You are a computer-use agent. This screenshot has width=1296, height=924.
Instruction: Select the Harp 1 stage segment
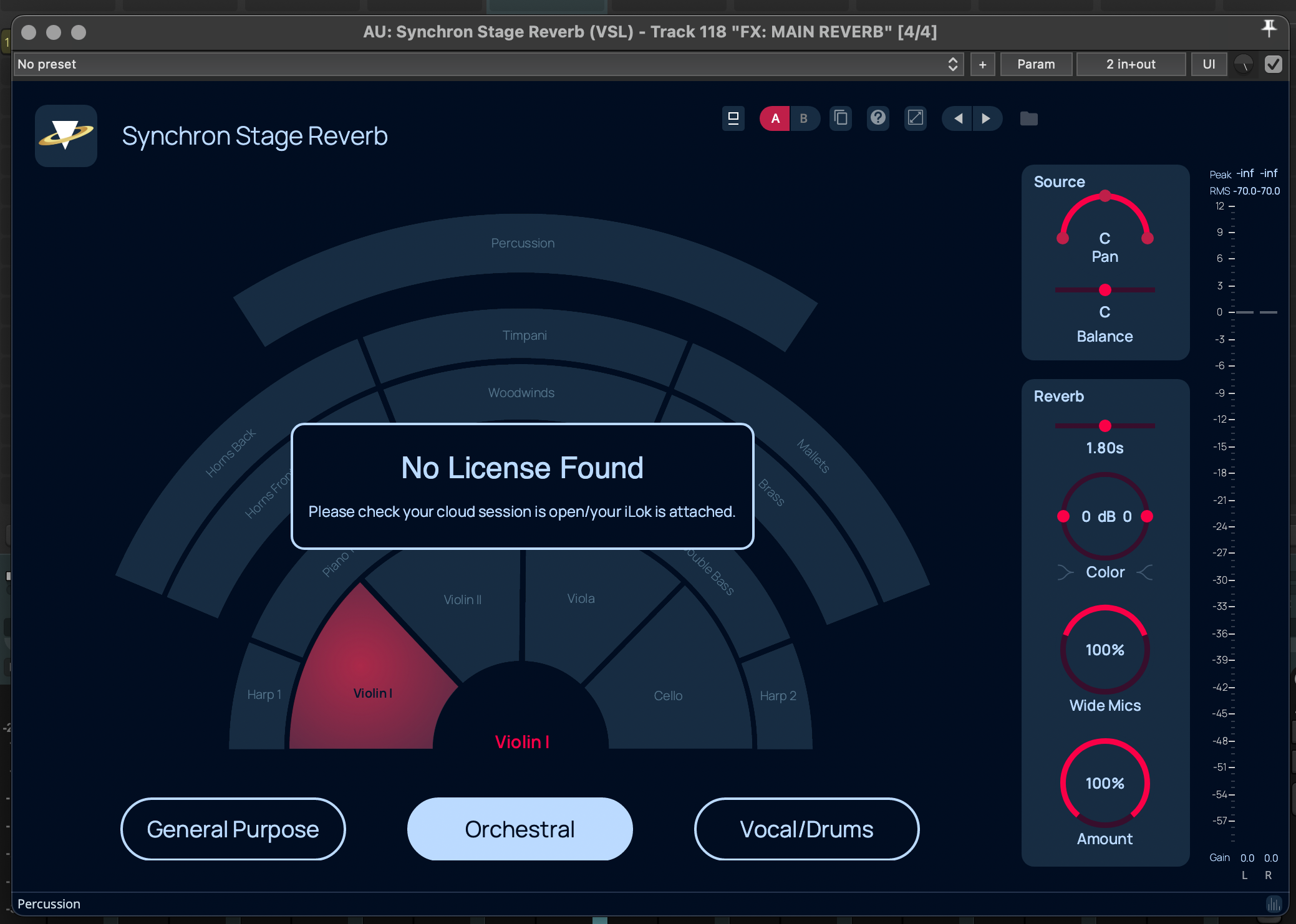[264, 695]
